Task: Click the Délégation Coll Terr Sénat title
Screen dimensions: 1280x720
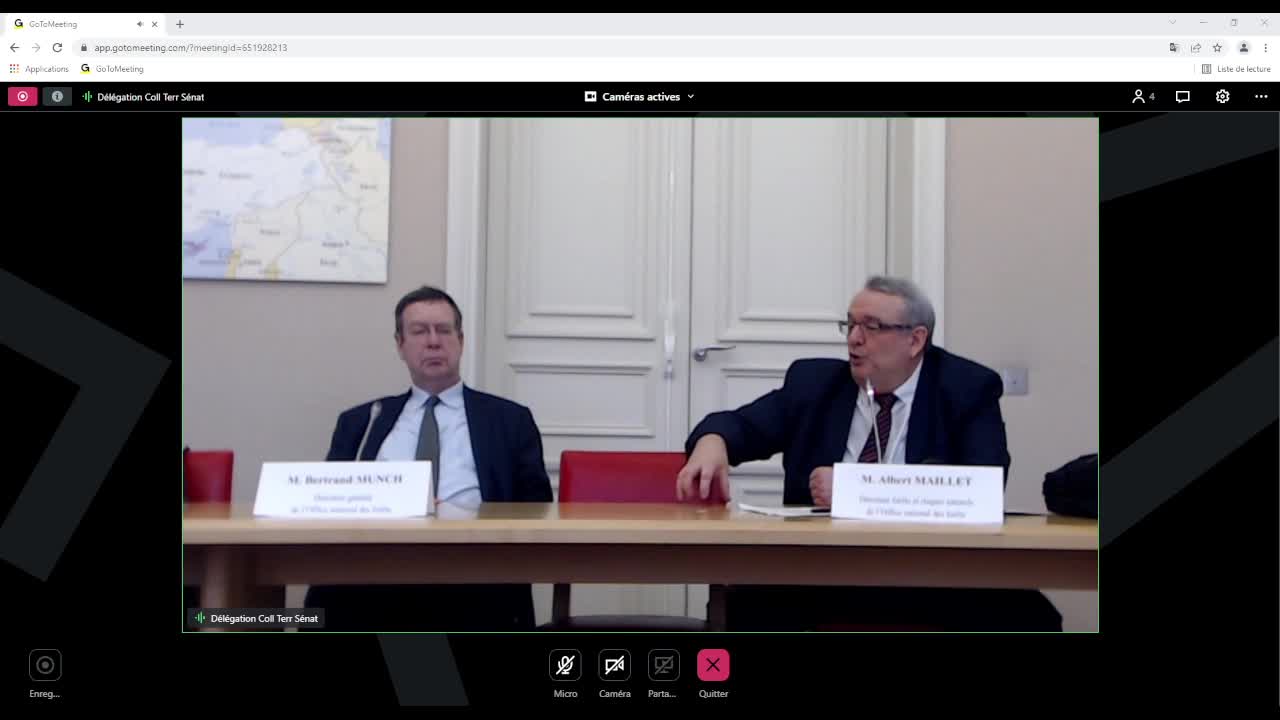Action: point(150,97)
